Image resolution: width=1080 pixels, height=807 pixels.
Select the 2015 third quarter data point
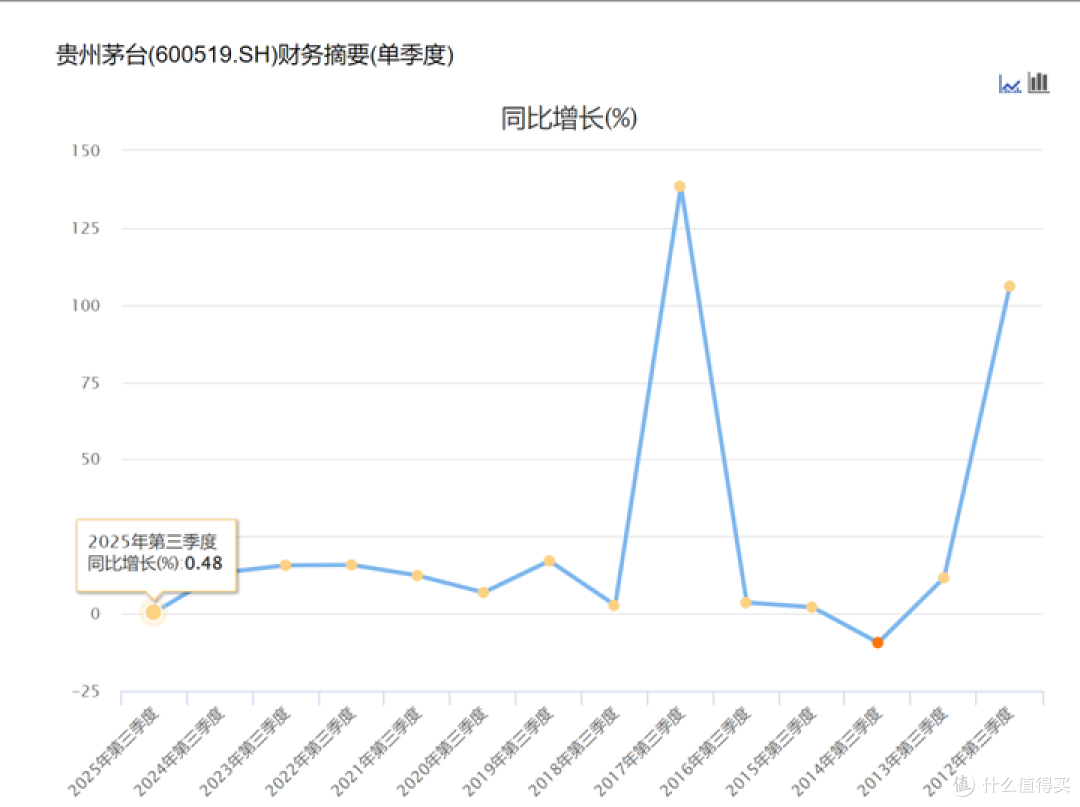coord(811,607)
